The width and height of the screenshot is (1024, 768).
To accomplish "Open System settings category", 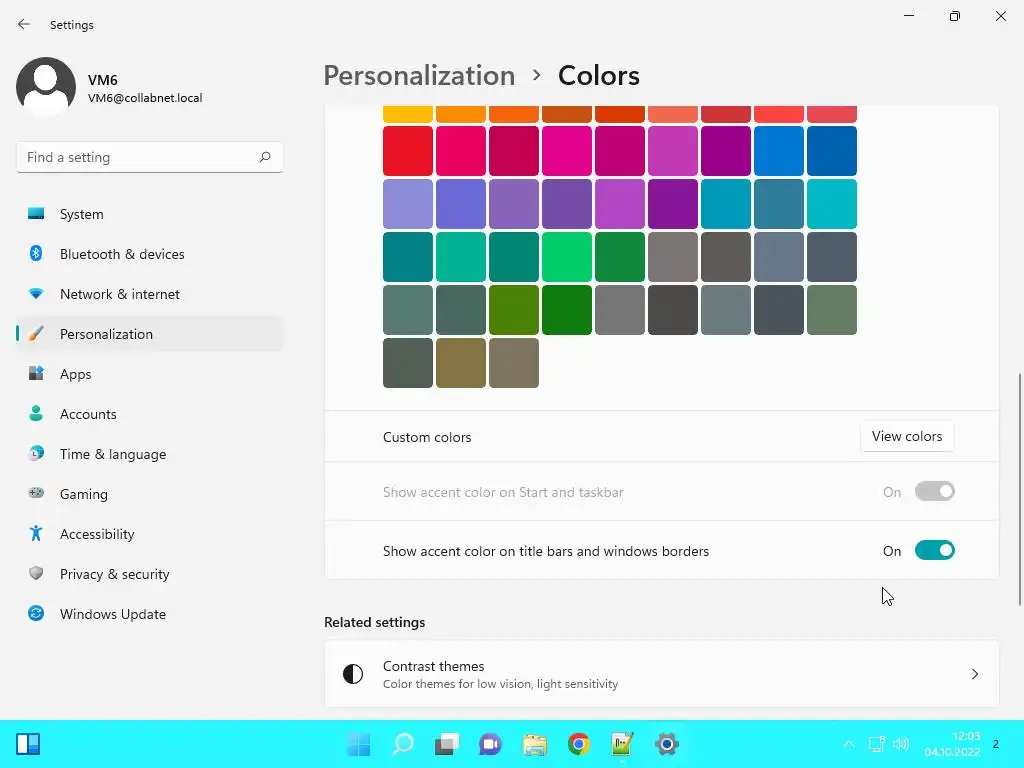I will click(x=150, y=214).
